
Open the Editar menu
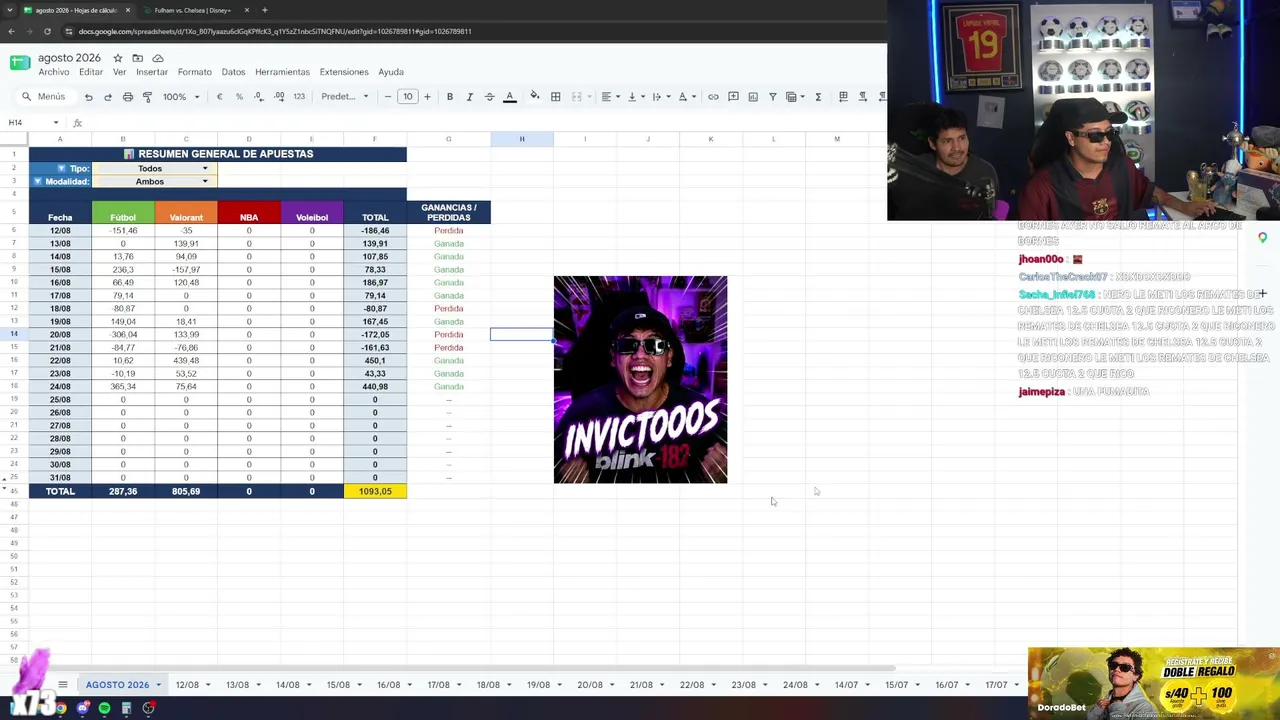pyautogui.click(x=91, y=72)
